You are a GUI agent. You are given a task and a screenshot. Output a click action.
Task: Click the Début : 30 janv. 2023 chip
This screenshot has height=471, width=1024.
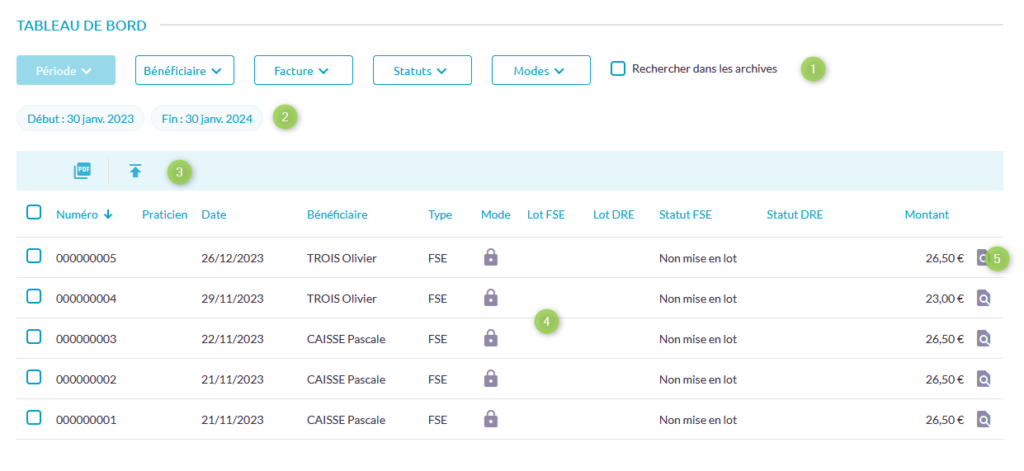[x=81, y=118]
